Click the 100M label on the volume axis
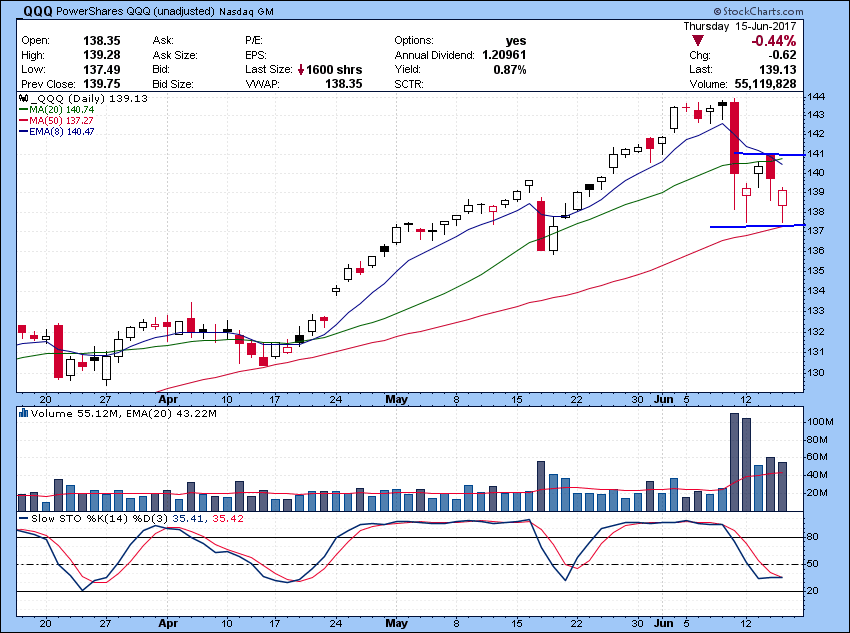The width and height of the screenshot is (850, 633). point(820,422)
